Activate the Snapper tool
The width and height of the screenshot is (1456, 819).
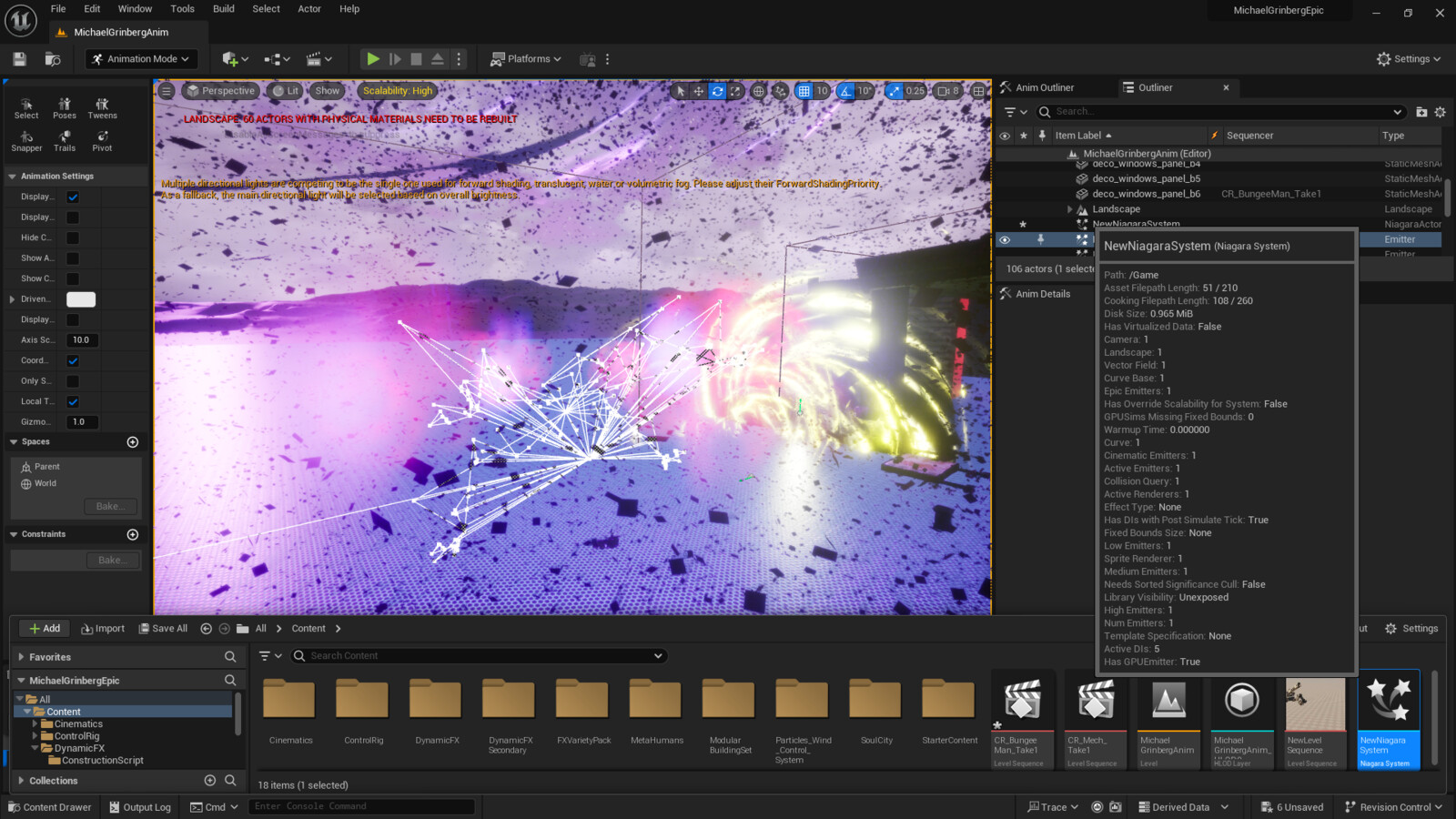click(26, 141)
